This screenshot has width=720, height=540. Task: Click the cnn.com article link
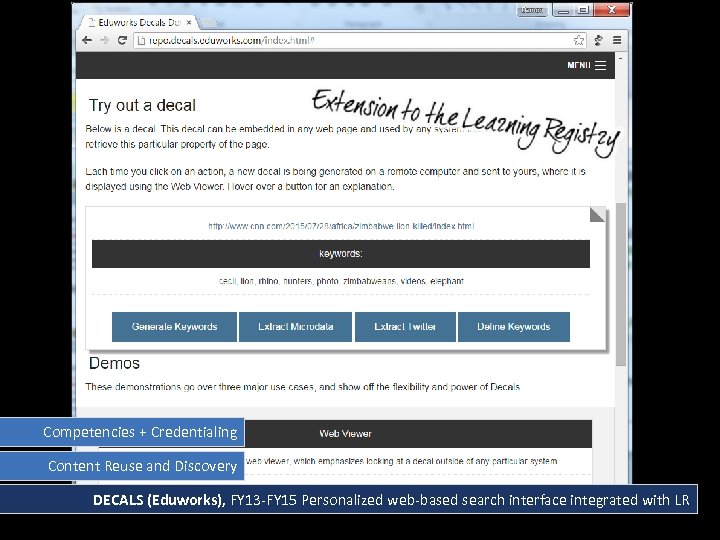point(341,226)
